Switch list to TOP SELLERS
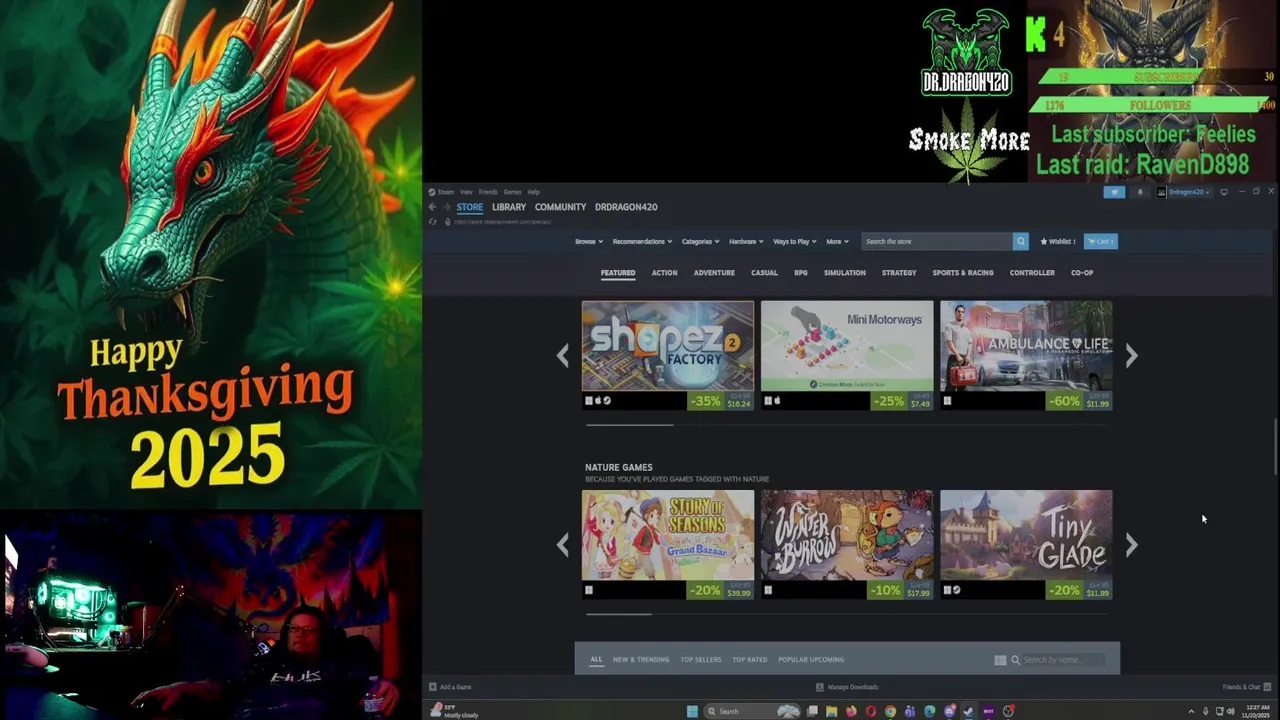The image size is (1280, 720). 701,660
